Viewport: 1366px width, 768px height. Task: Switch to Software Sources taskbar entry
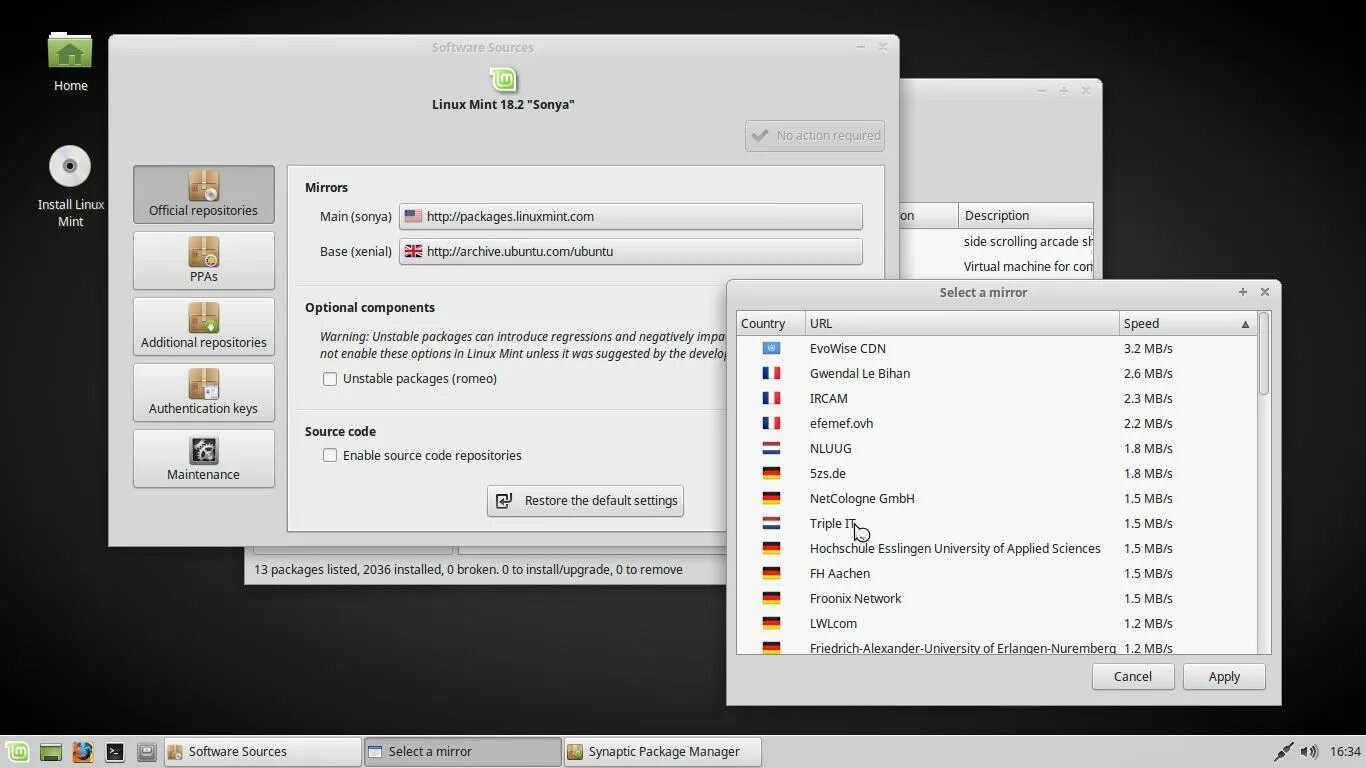pos(263,751)
